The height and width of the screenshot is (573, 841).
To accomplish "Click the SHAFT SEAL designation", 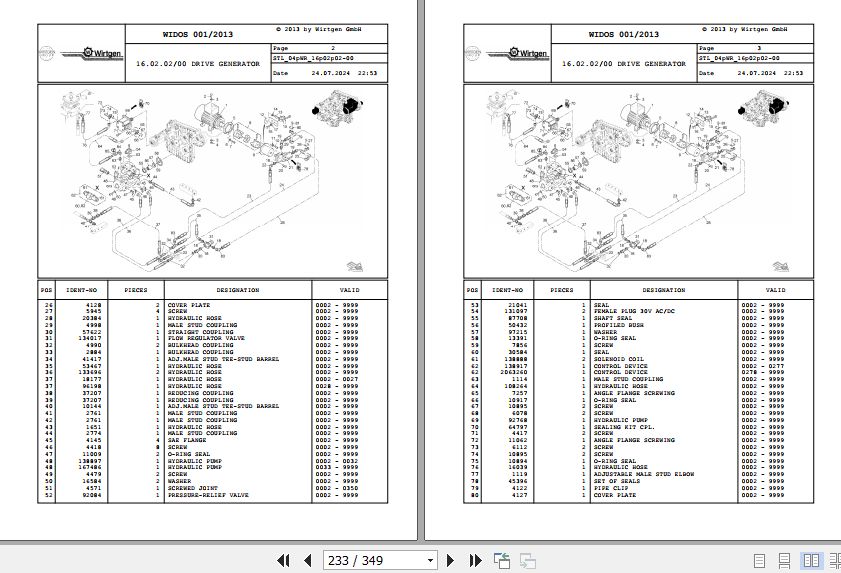I will pyautogui.click(x=613, y=318).
